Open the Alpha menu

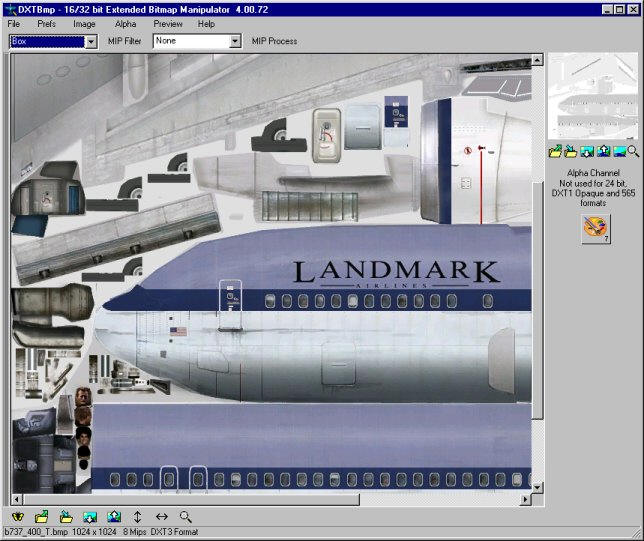[125, 23]
